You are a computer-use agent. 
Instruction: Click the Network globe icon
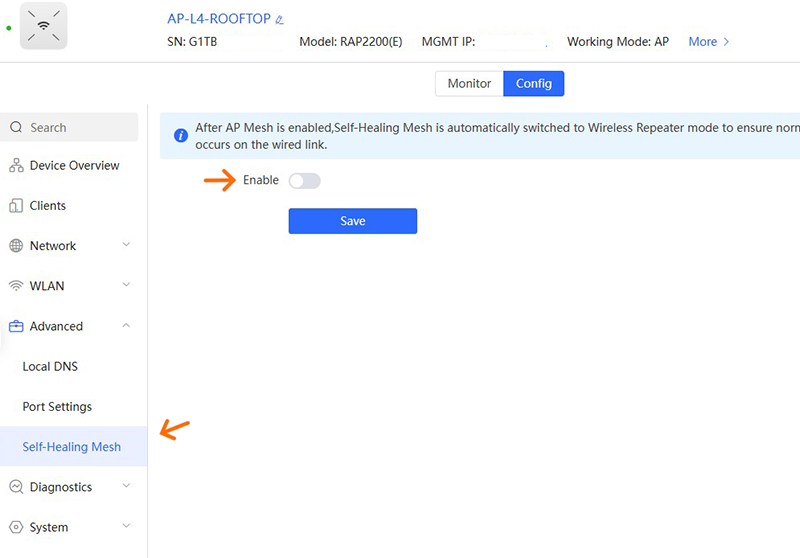pyautogui.click(x=16, y=246)
